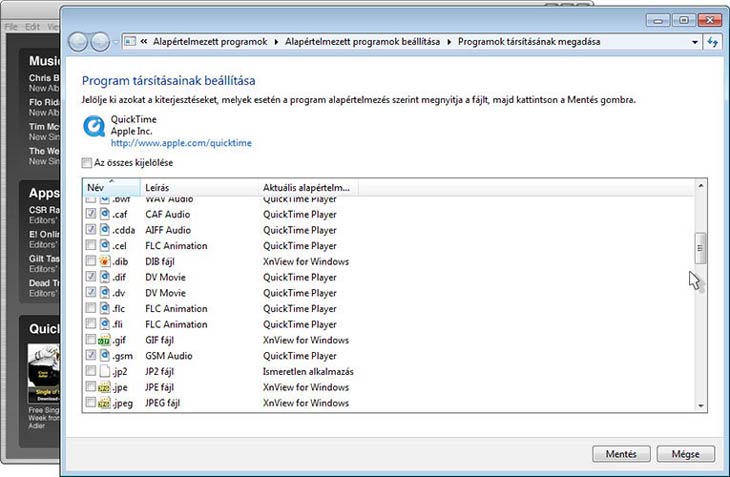Check the .cel extension checkbox
The width and height of the screenshot is (730, 477).
click(x=91, y=245)
